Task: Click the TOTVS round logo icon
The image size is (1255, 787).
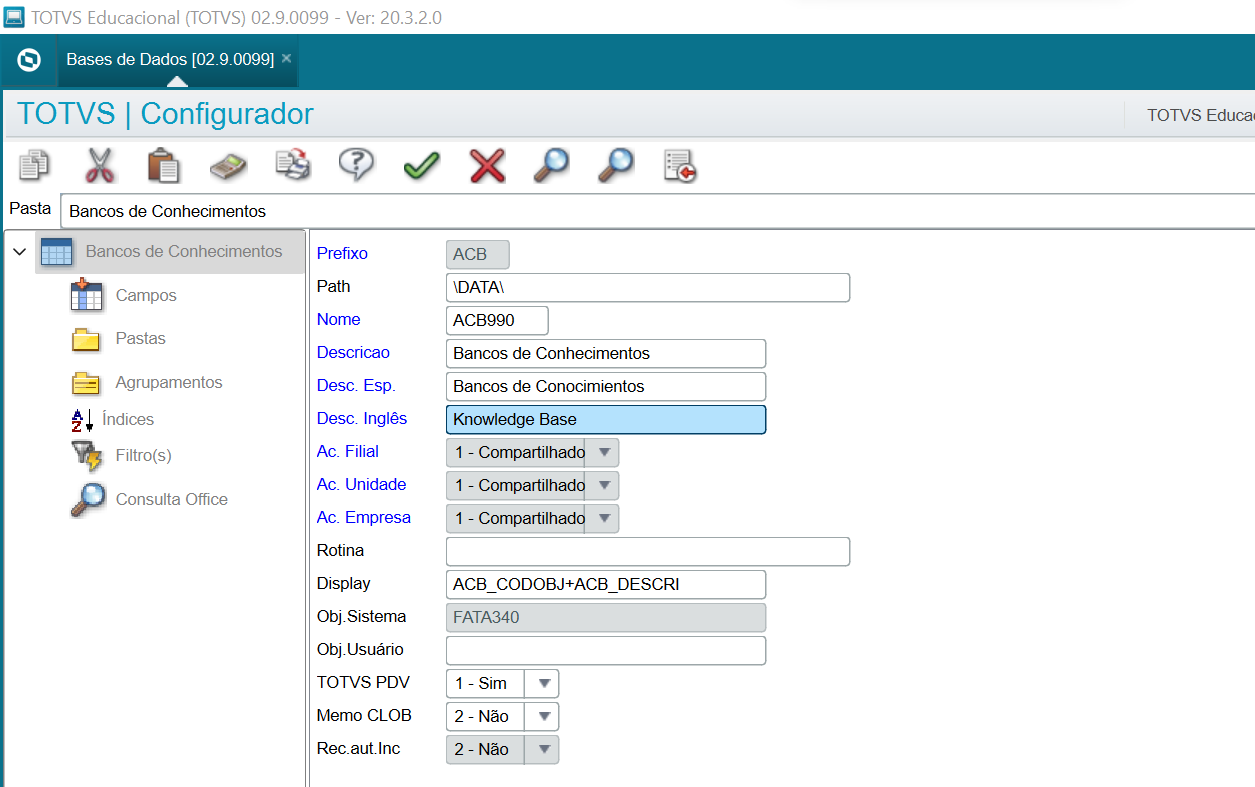Action: pos(30,60)
